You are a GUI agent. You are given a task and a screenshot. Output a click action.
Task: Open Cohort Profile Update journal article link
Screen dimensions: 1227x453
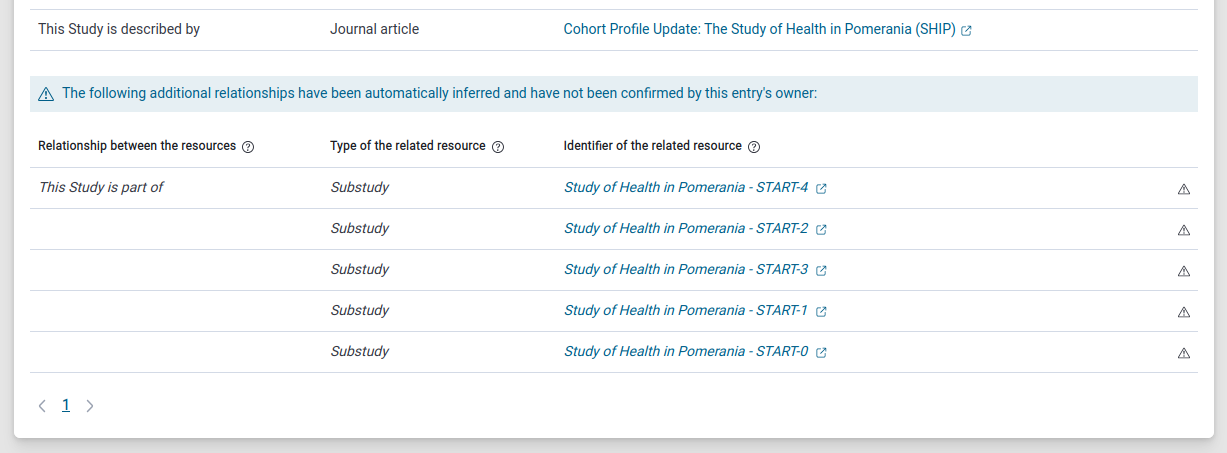click(x=759, y=30)
